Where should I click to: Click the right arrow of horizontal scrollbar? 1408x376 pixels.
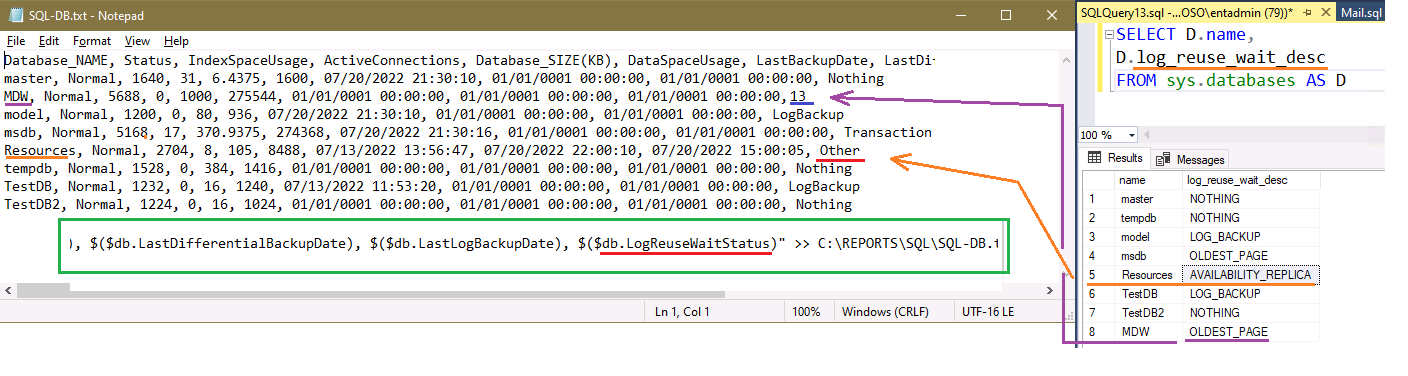point(1050,290)
